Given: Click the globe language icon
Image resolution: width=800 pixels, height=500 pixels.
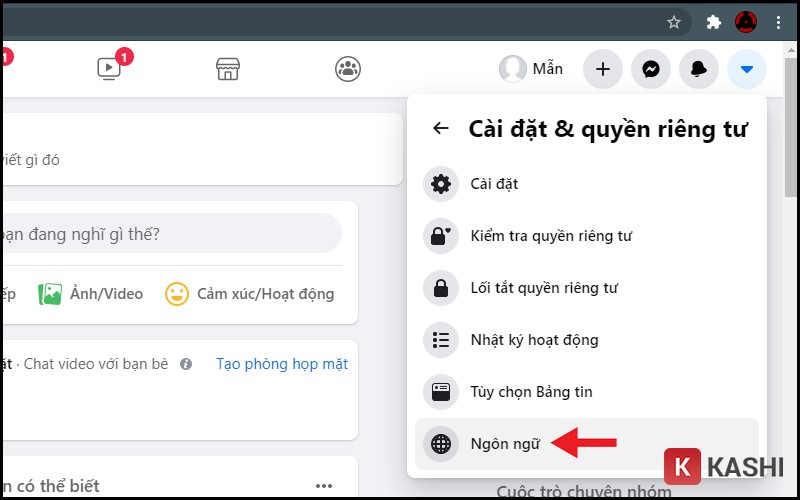Looking at the screenshot, I should coord(441,444).
